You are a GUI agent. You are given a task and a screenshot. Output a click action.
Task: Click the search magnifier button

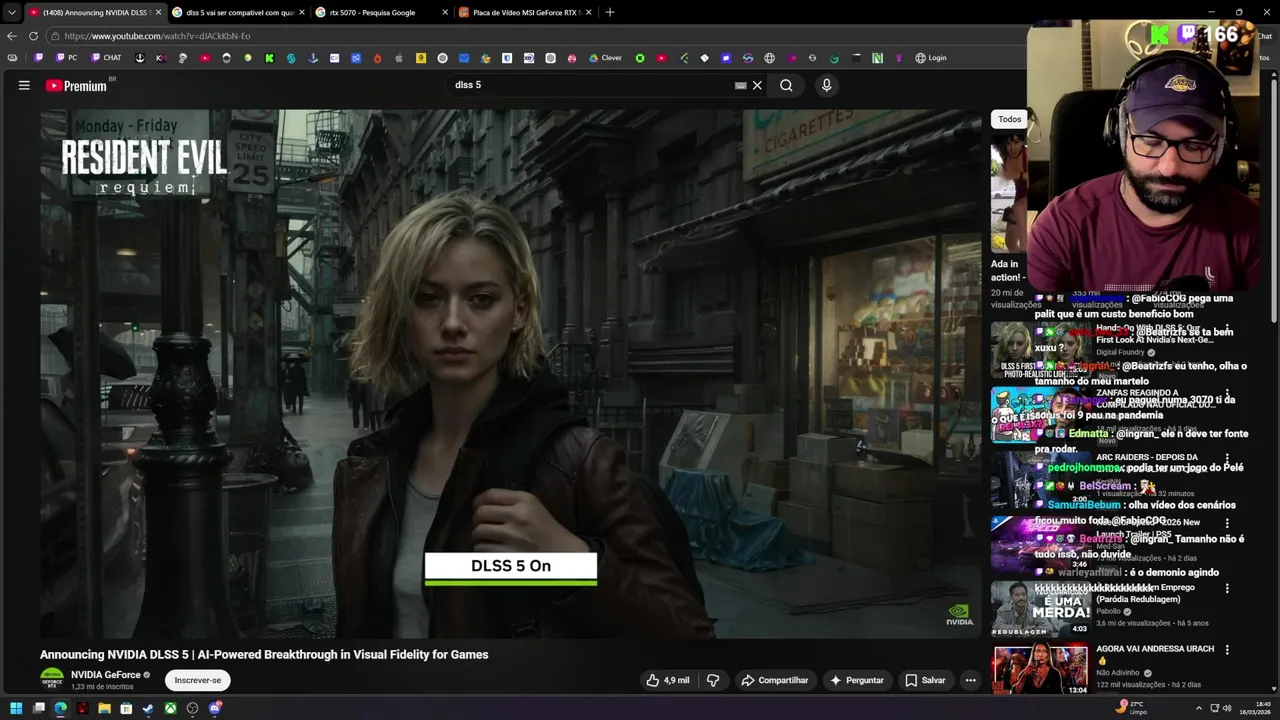786,85
